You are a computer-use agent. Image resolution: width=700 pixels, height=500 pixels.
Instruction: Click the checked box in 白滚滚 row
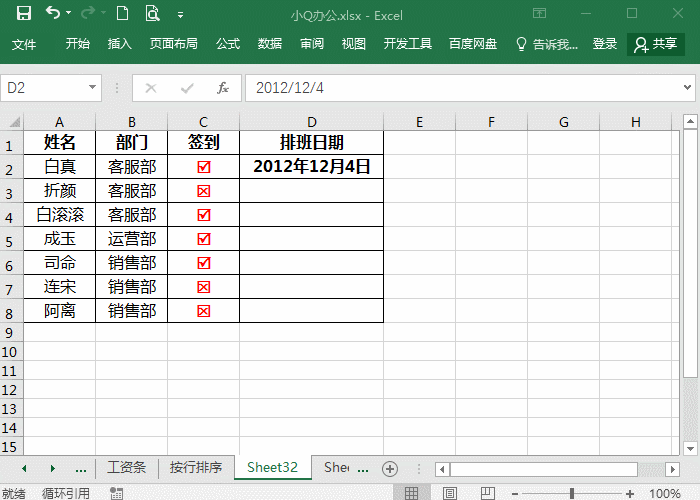tap(204, 215)
